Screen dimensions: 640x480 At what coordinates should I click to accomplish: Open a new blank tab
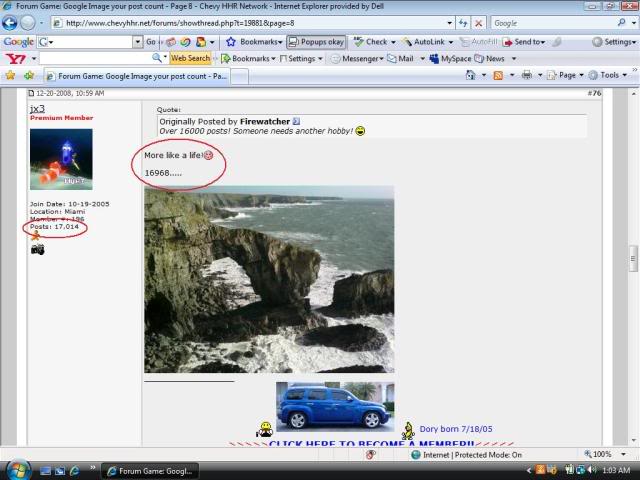coord(240,76)
